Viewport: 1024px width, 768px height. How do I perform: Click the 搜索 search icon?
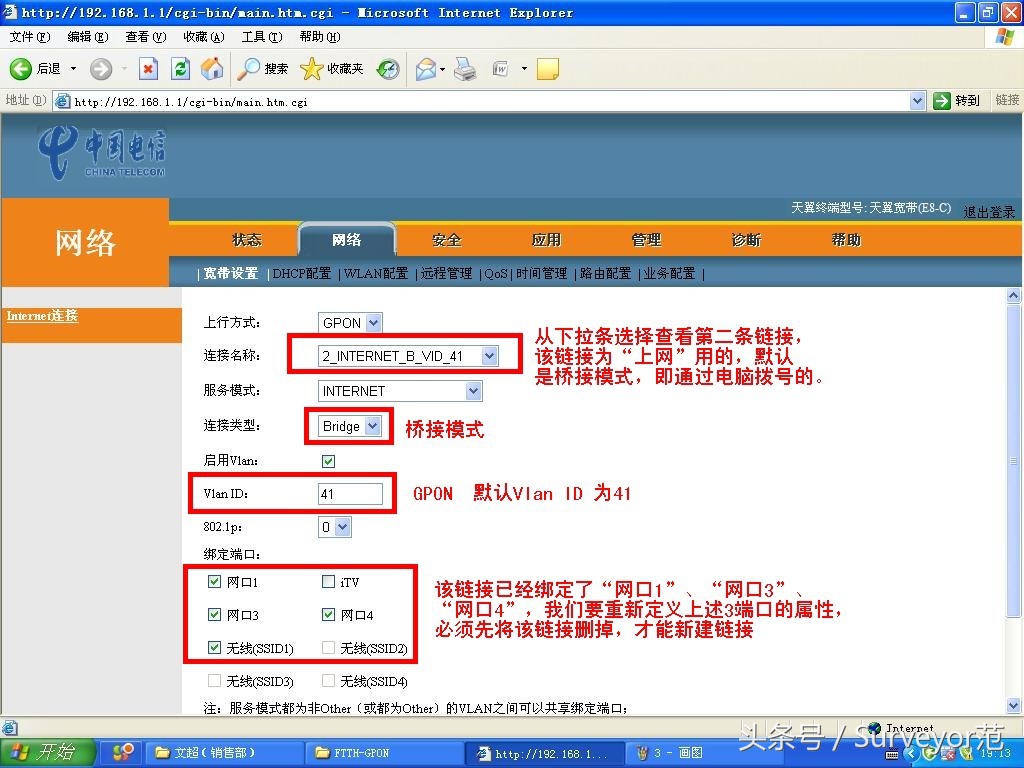click(250, 69)
